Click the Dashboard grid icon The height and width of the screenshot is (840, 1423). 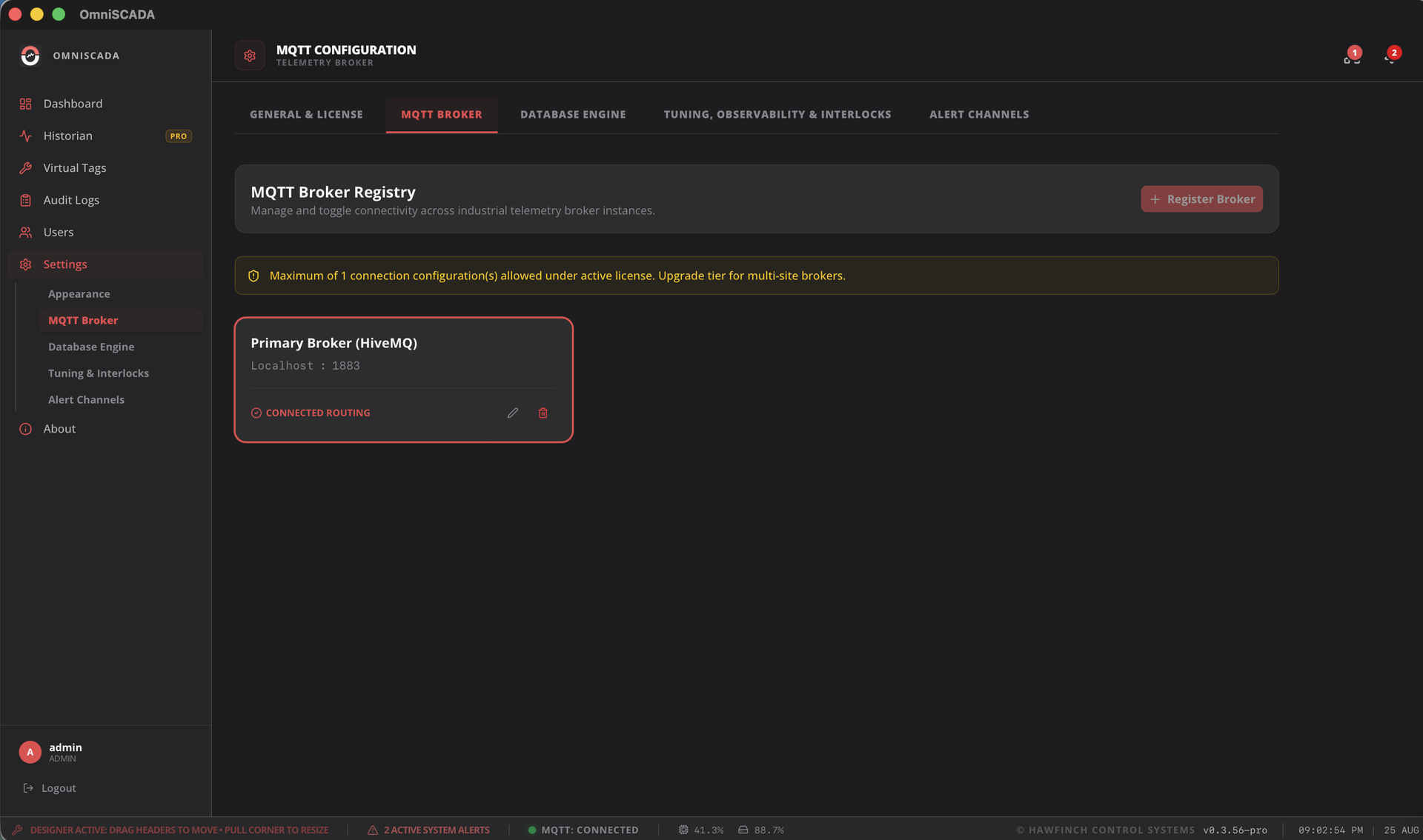click(x=25, y=104)
